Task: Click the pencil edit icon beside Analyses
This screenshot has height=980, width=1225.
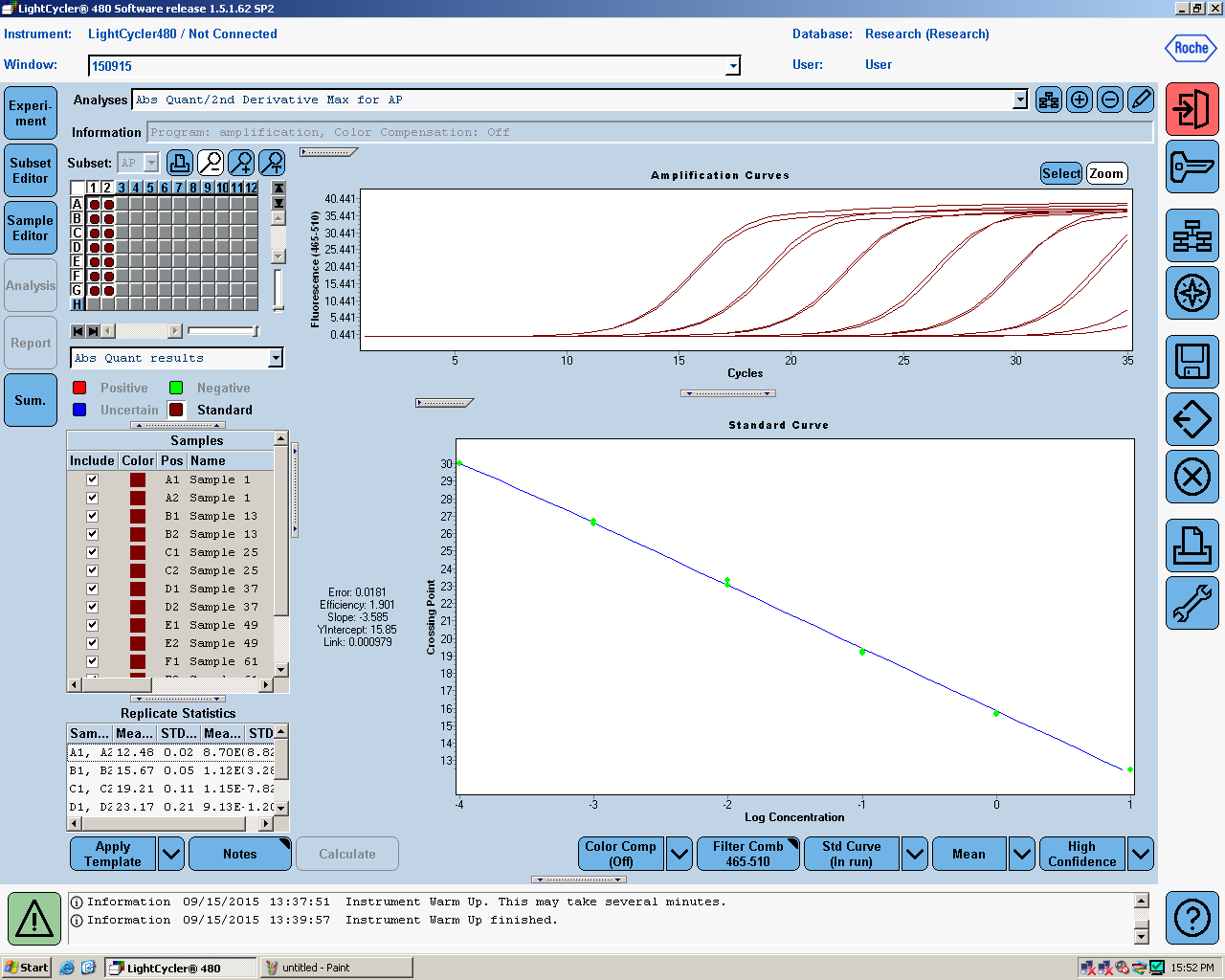Action: [1141, 100]
